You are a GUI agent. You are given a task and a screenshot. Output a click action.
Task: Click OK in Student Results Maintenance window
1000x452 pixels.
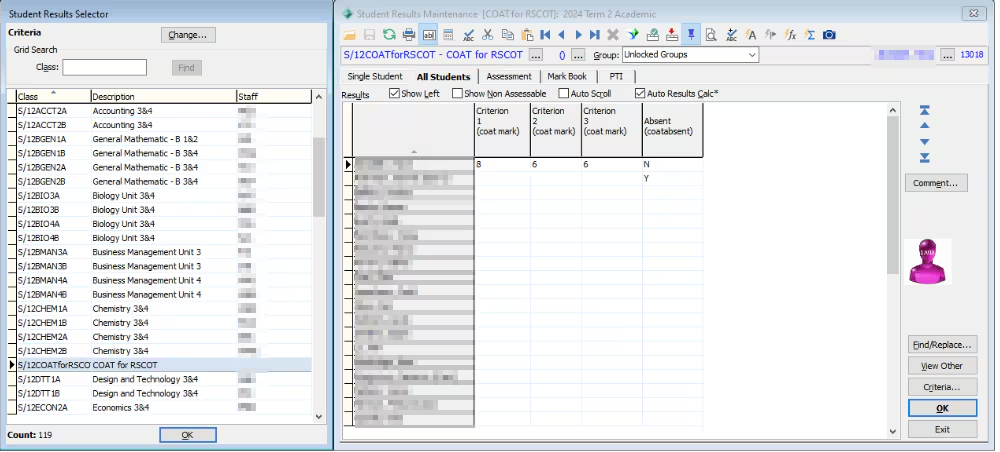click(943, 408)
